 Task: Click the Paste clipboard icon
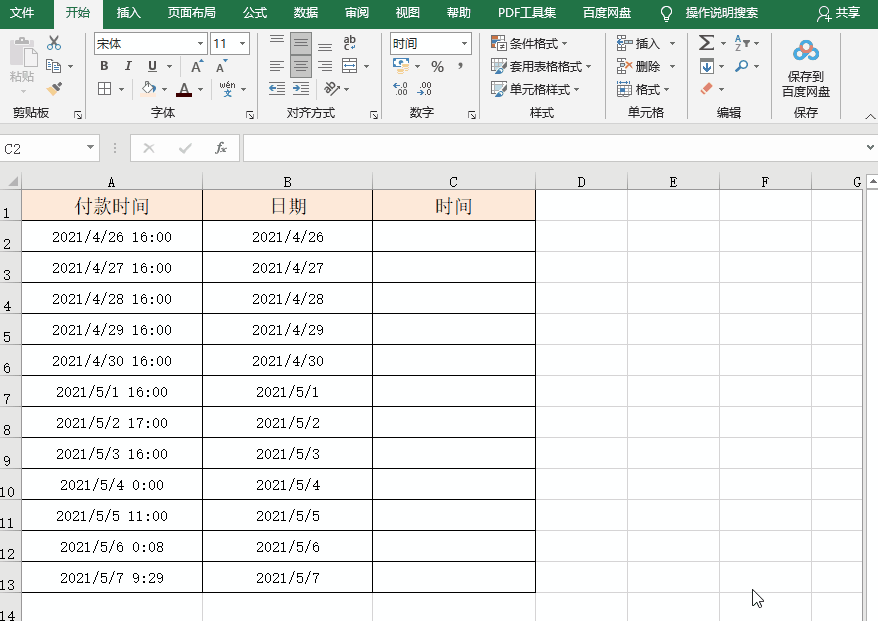22,53
